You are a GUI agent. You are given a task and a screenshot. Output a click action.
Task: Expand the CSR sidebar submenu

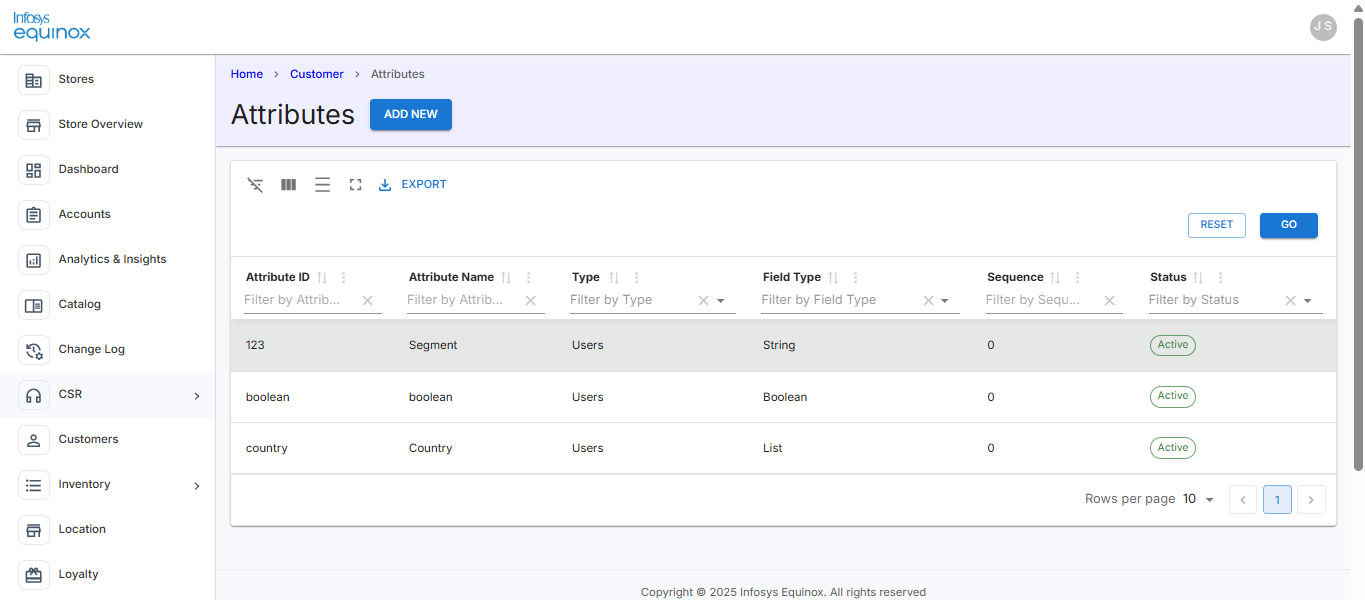tap(197, 396)
